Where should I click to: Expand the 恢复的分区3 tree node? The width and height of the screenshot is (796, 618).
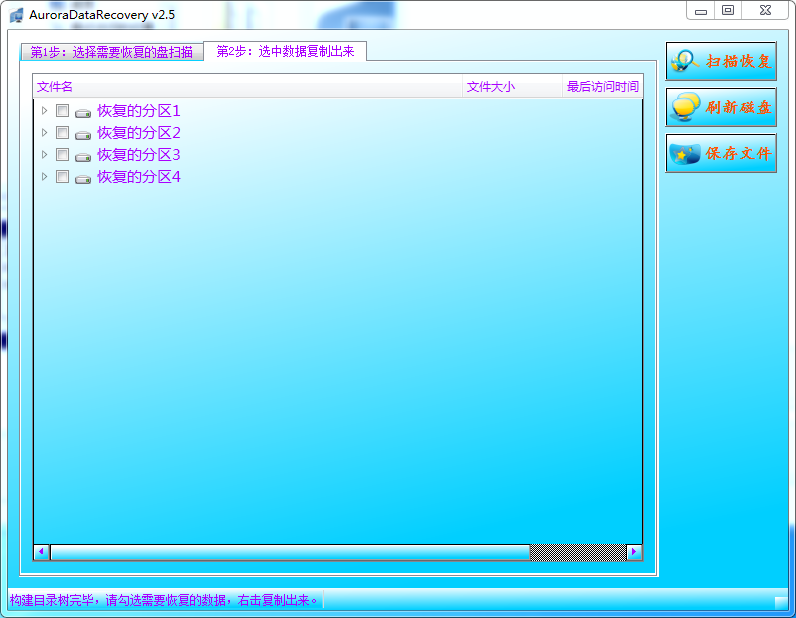tap(45, 154)
